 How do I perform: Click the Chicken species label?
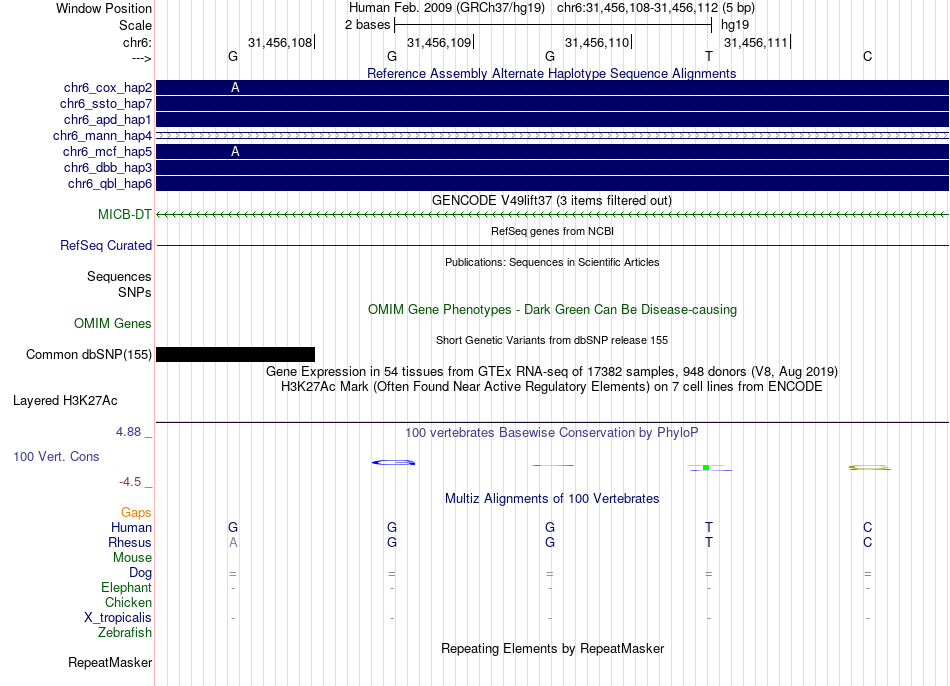[128, 603]
